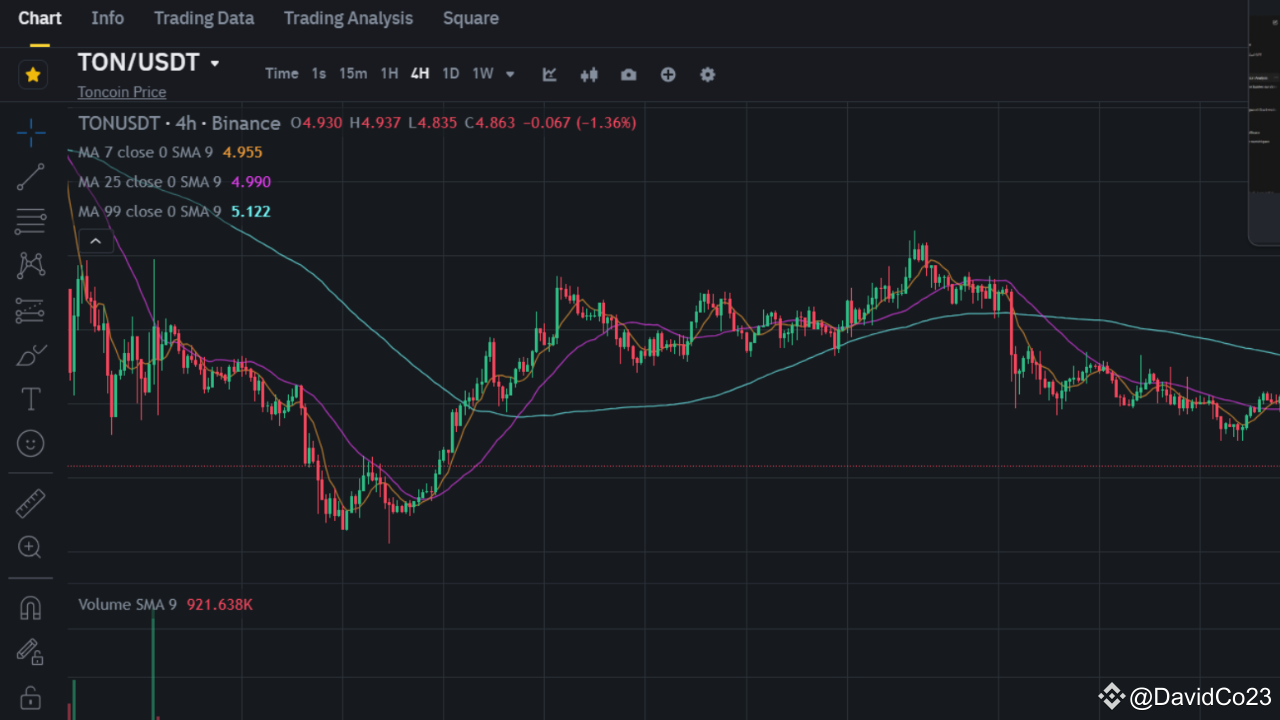
Task: Click the MA 25 value 4.990
Action: pos(251,182)
